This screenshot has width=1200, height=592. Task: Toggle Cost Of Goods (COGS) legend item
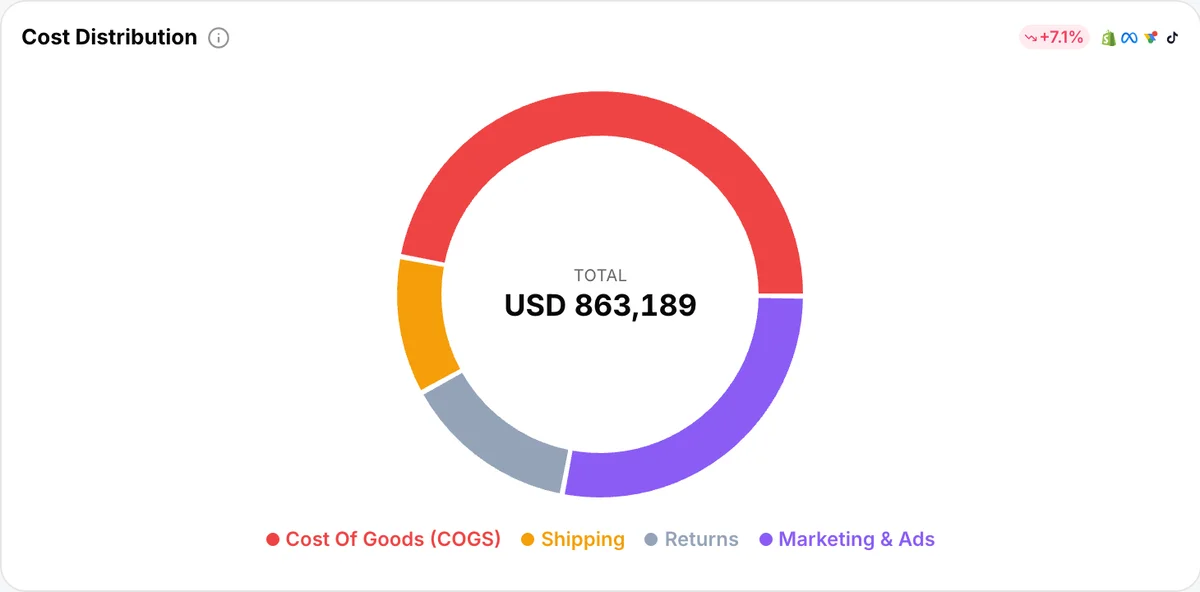point(383,539)
